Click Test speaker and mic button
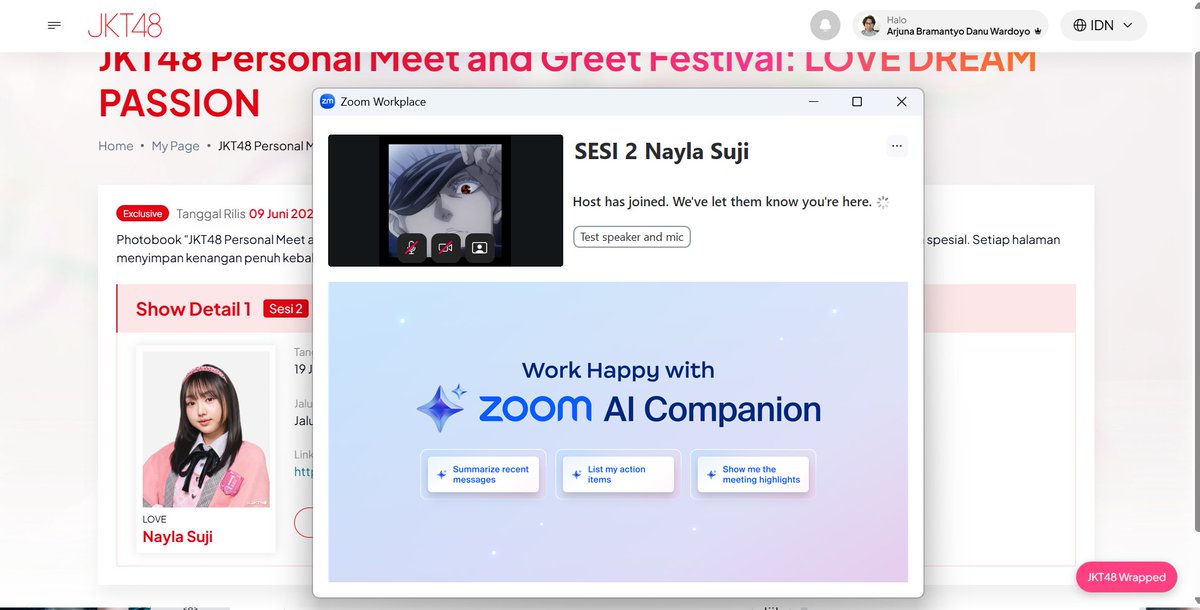 click(632, 237)
